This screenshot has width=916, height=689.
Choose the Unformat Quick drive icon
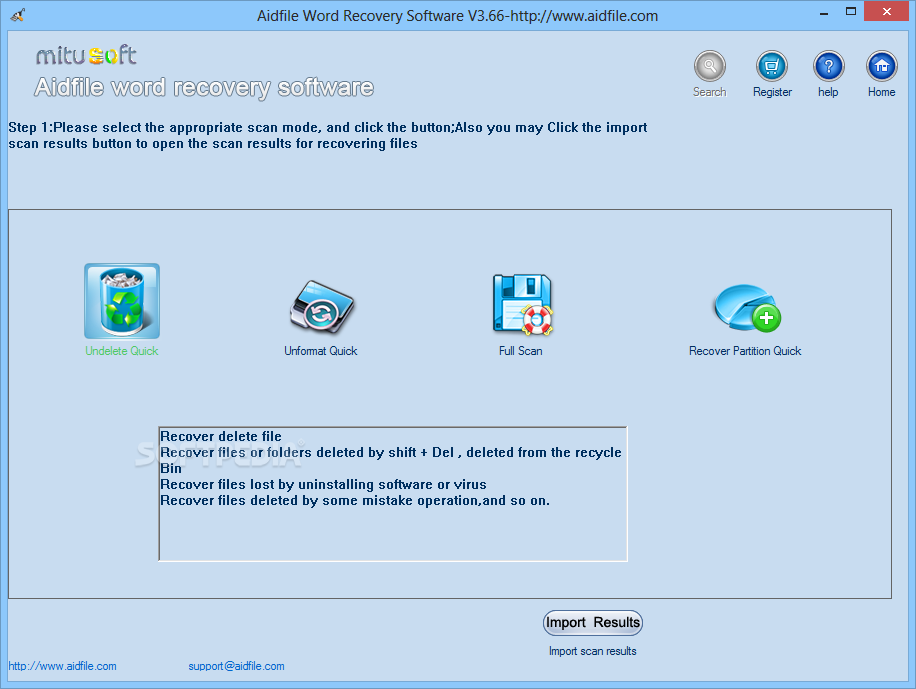(x=322, y=307)
